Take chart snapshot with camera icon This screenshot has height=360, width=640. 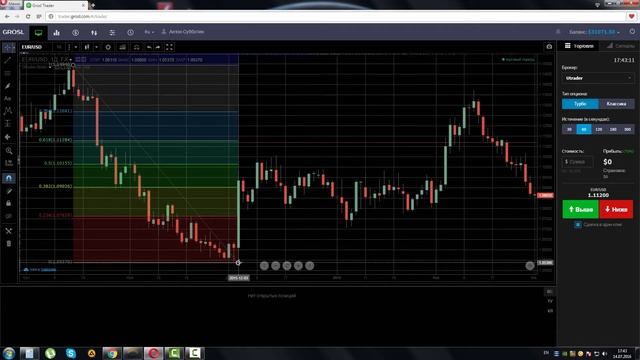pos(549,47)
